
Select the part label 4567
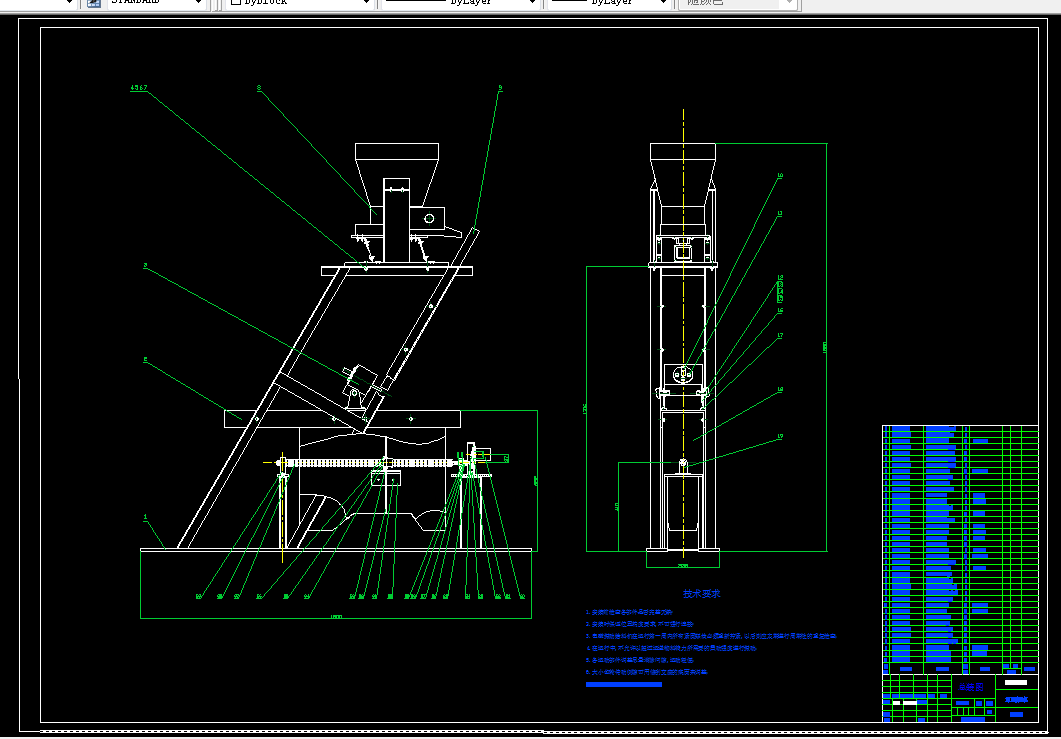click(x=139, y=88)
